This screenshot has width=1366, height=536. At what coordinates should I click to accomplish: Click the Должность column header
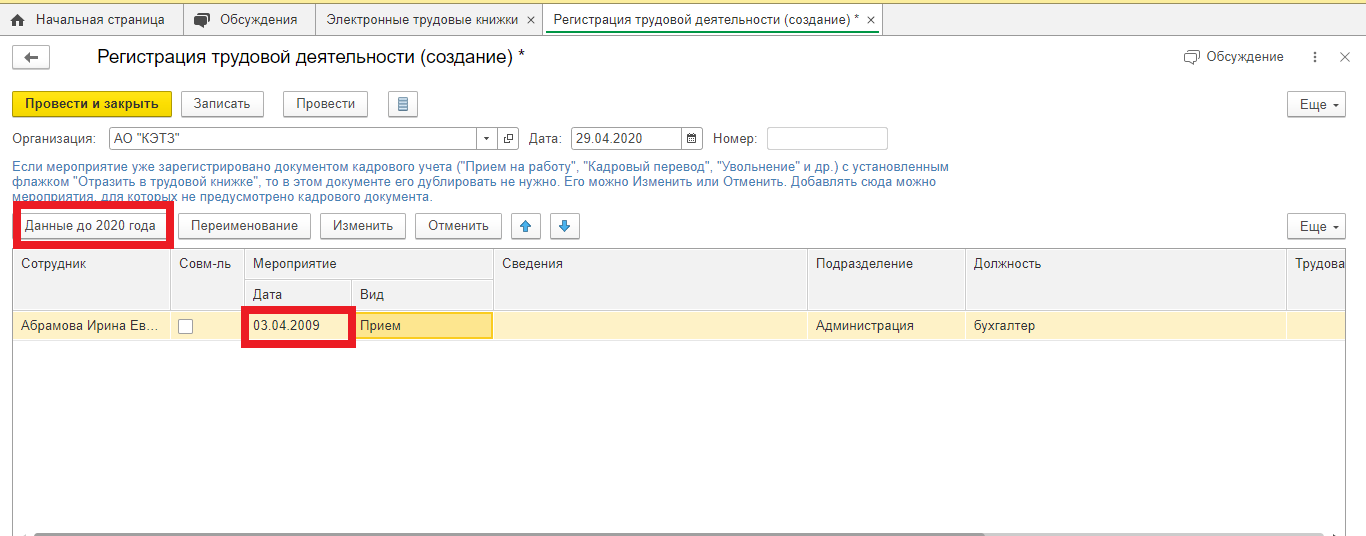[1126, 279]
